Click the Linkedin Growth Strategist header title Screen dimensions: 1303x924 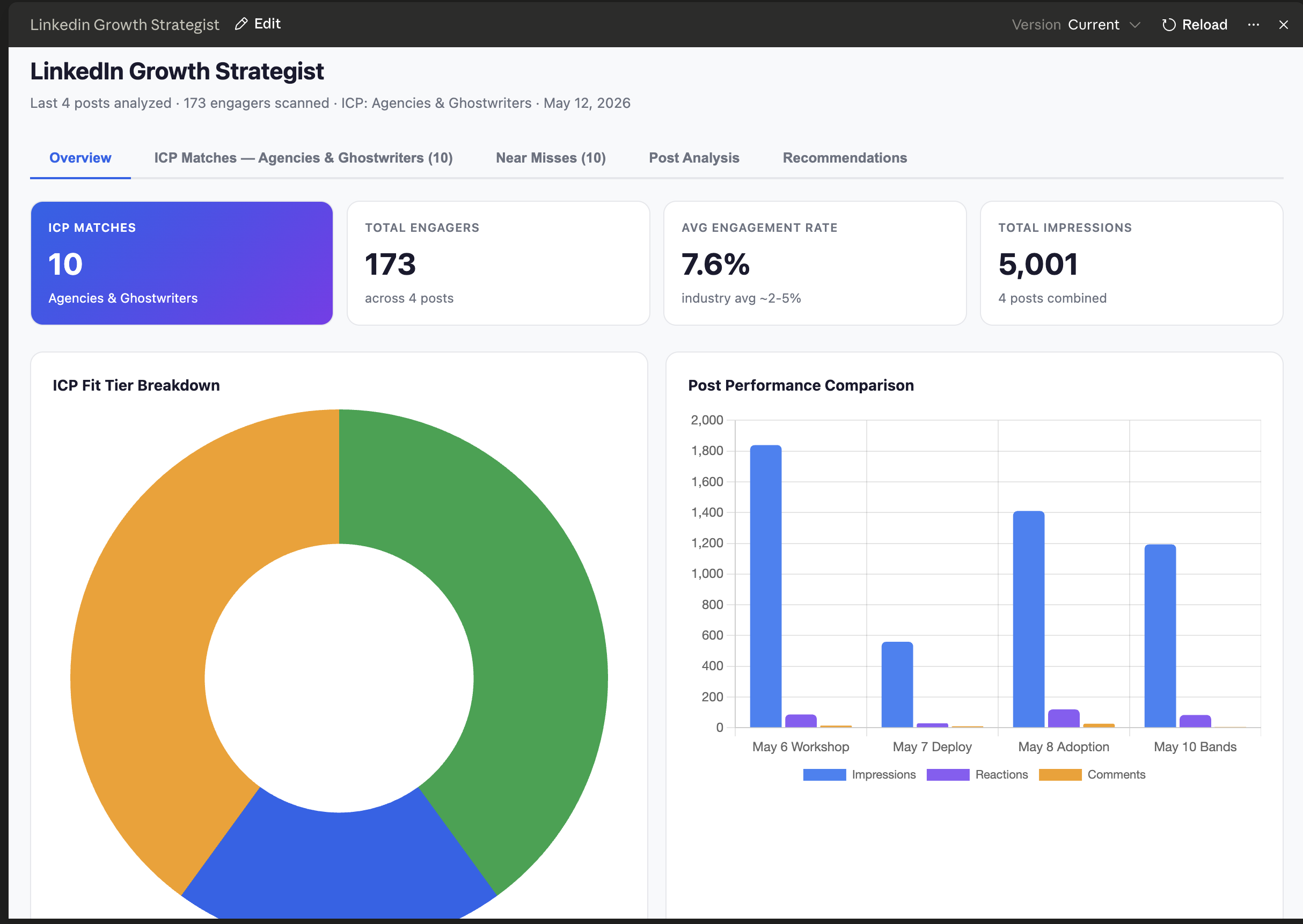tap(125, 25)
